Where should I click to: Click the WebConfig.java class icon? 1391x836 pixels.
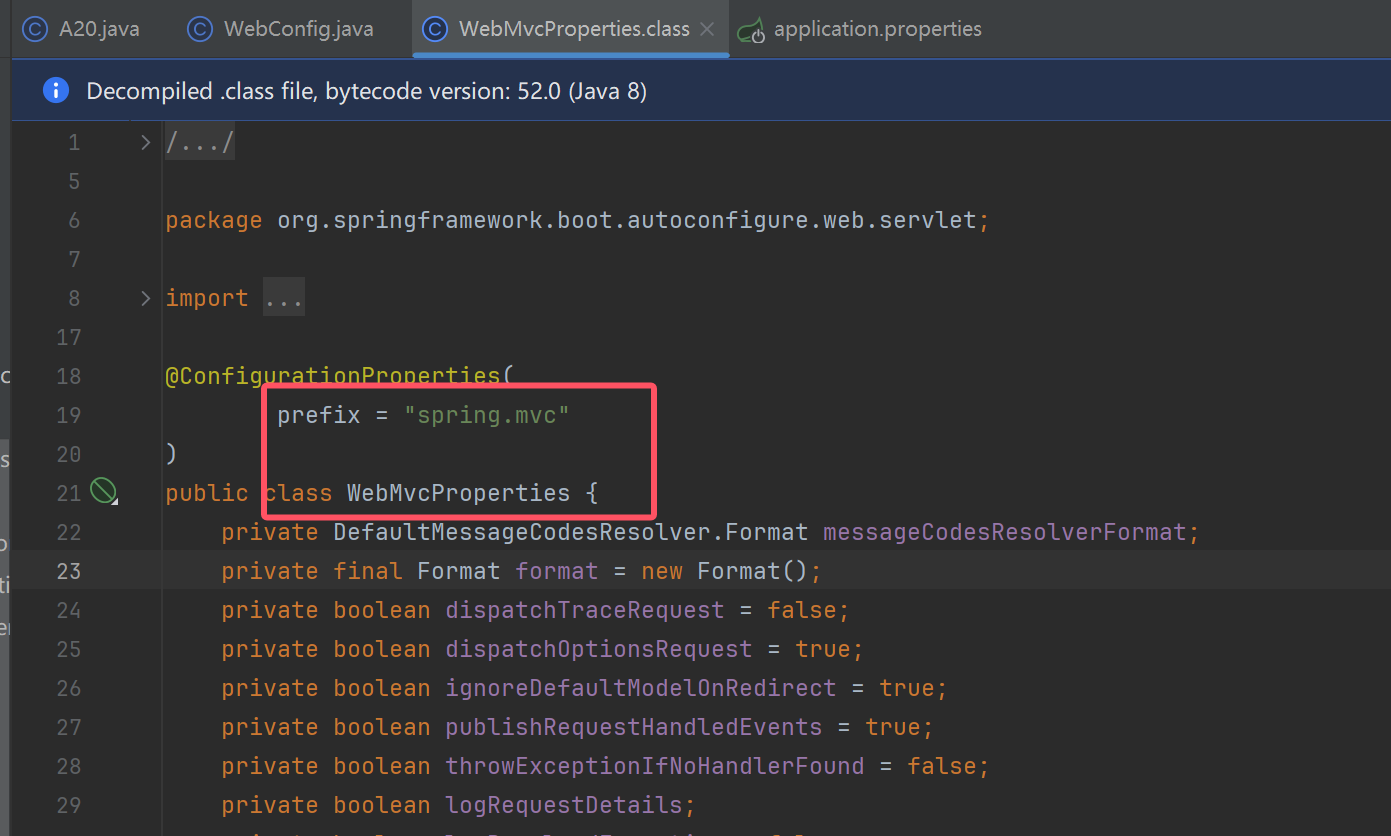[x=200, y=30]
